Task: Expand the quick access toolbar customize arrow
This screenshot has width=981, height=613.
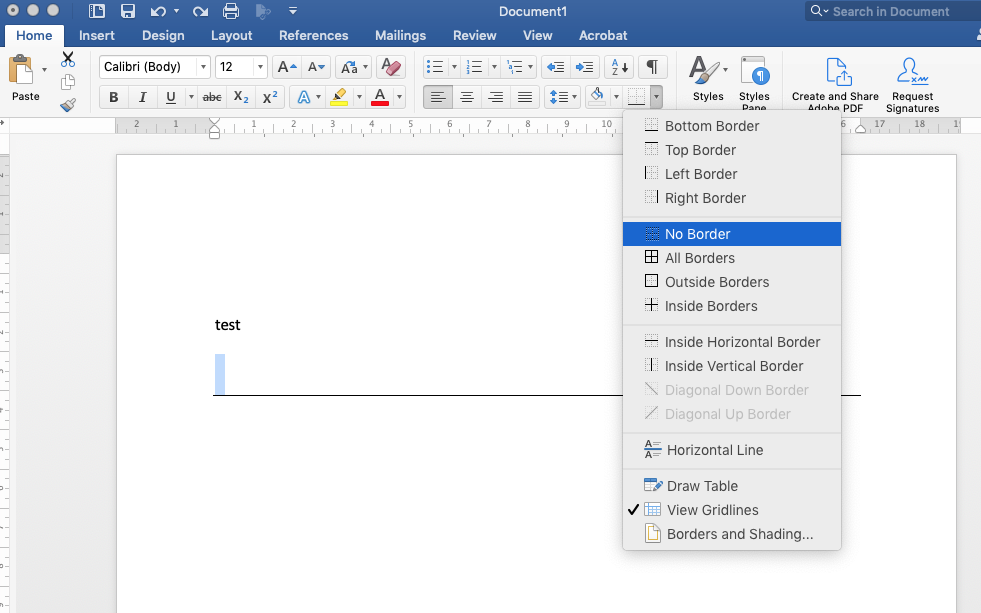Action: tap(293, 11)
